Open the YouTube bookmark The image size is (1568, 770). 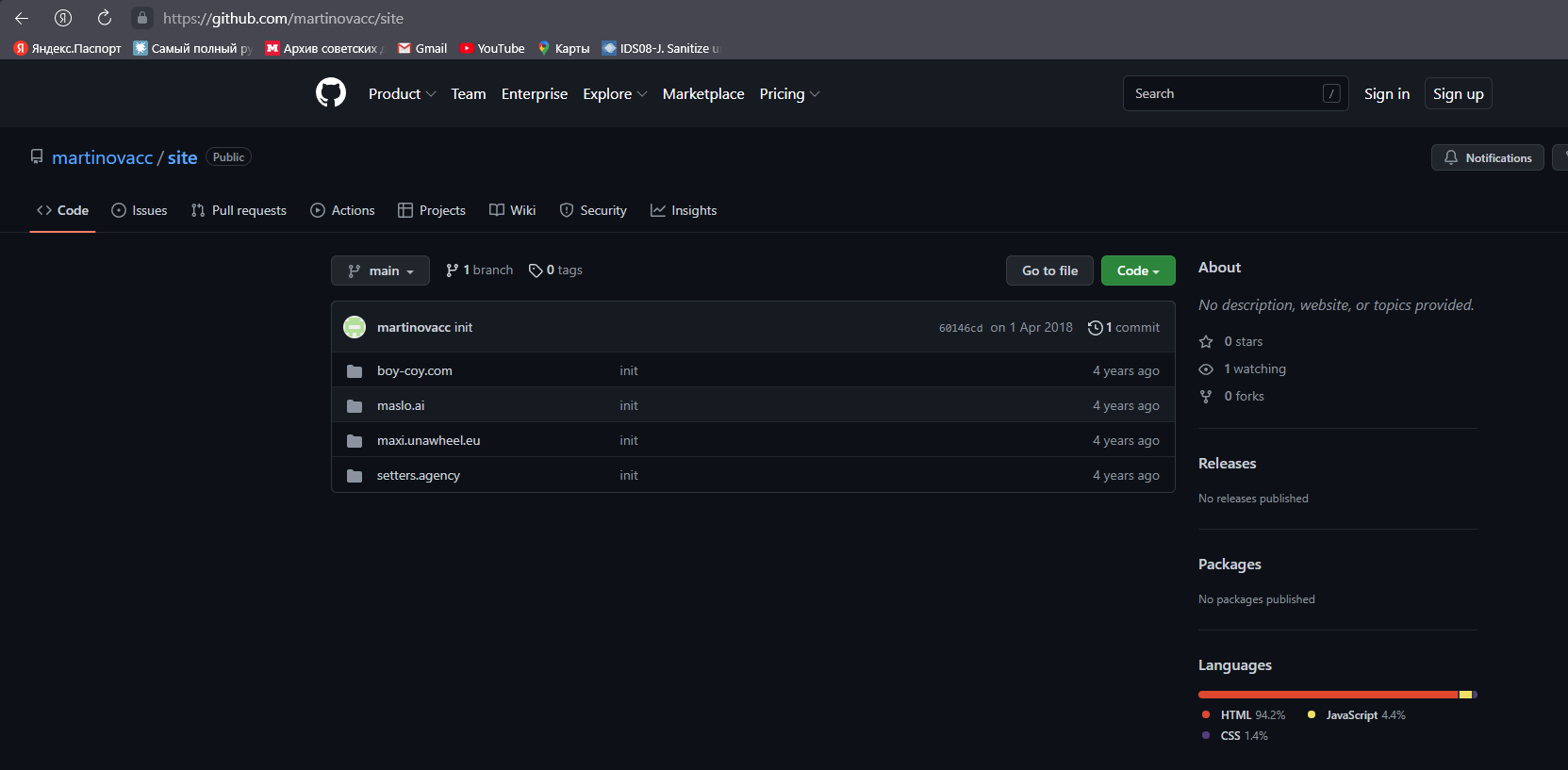(492, 48)
